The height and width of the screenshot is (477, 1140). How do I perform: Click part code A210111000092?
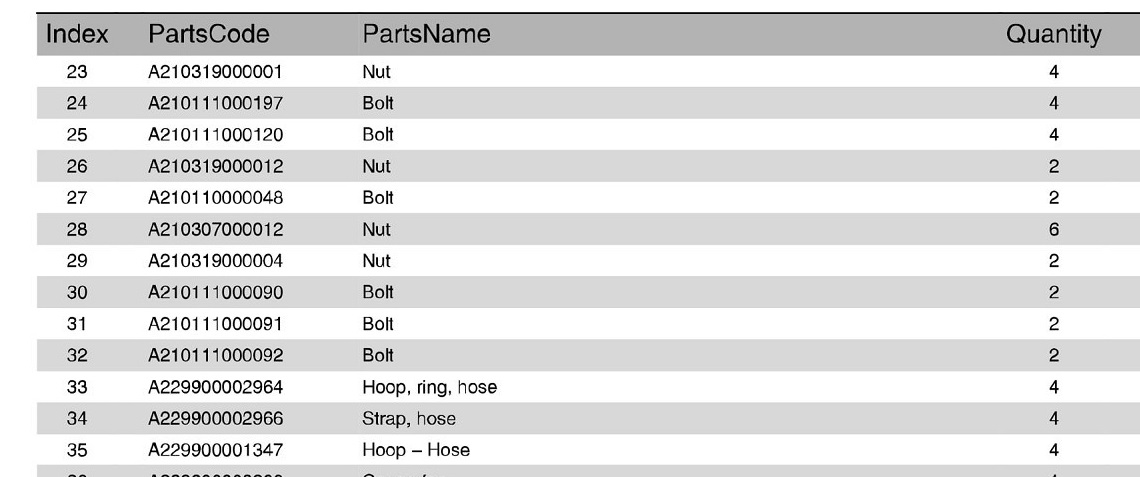(215, 356)
